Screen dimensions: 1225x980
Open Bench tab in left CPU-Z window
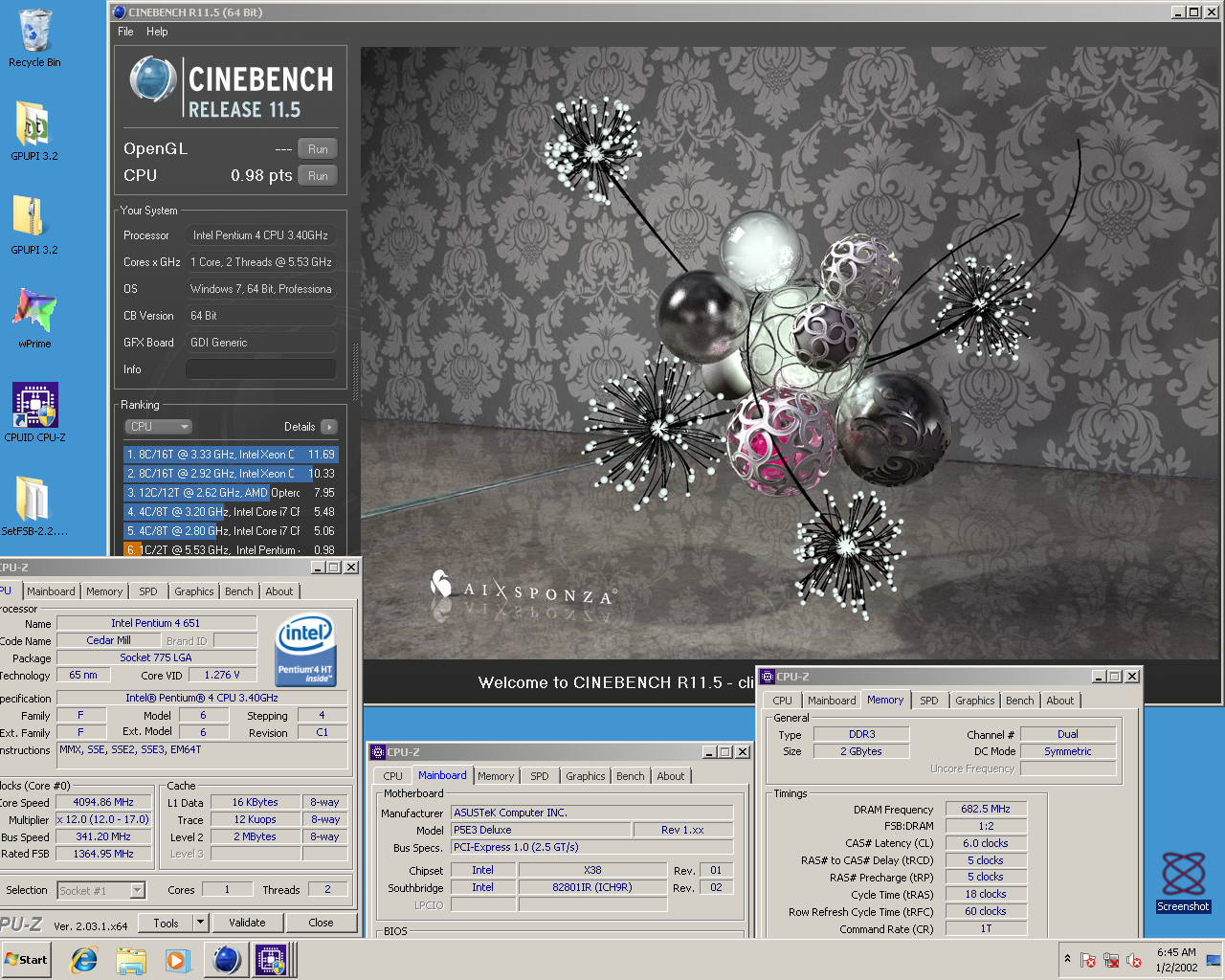(x=238, y=591)
